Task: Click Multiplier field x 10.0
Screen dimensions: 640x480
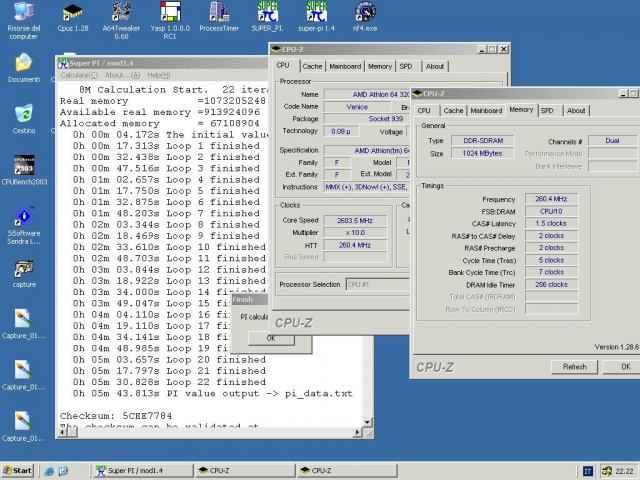Action: pos(355,233)
